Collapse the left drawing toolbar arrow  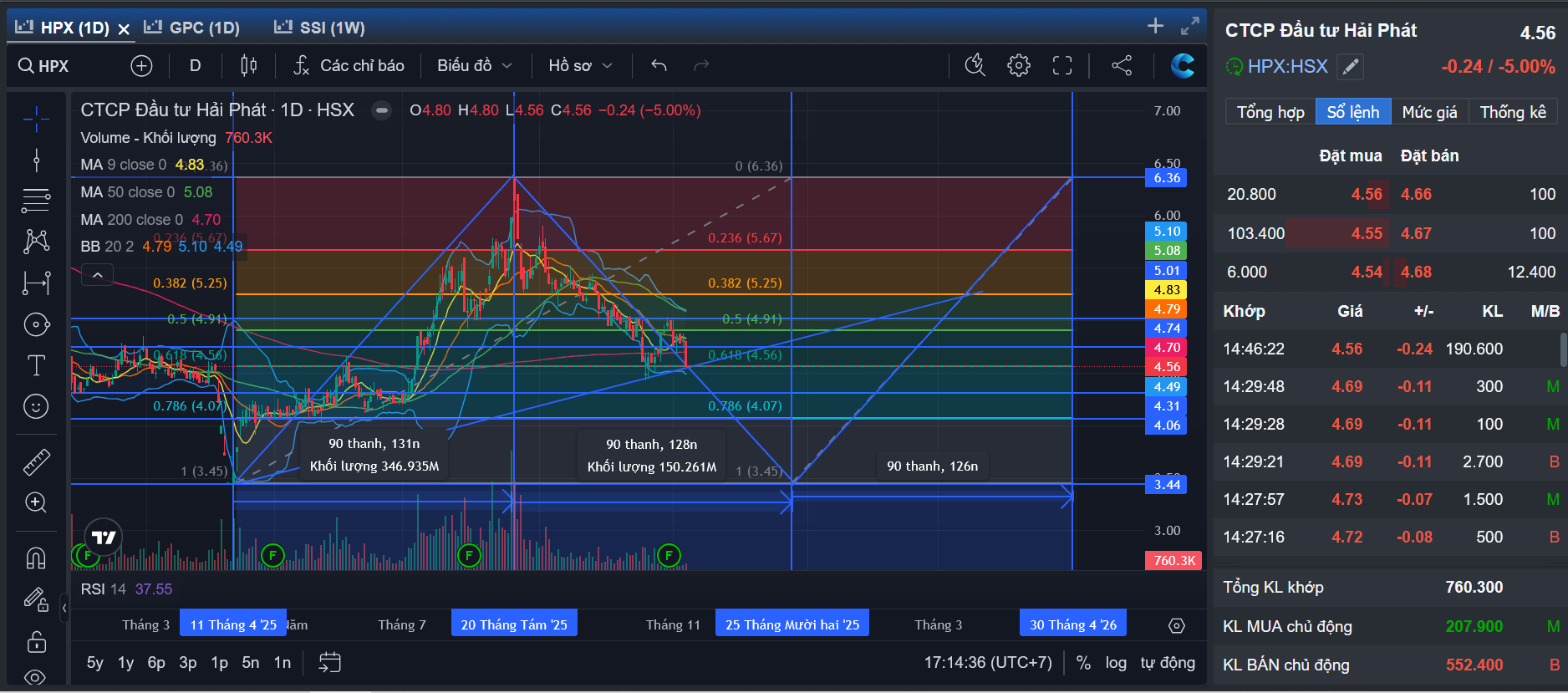[64, 608]
